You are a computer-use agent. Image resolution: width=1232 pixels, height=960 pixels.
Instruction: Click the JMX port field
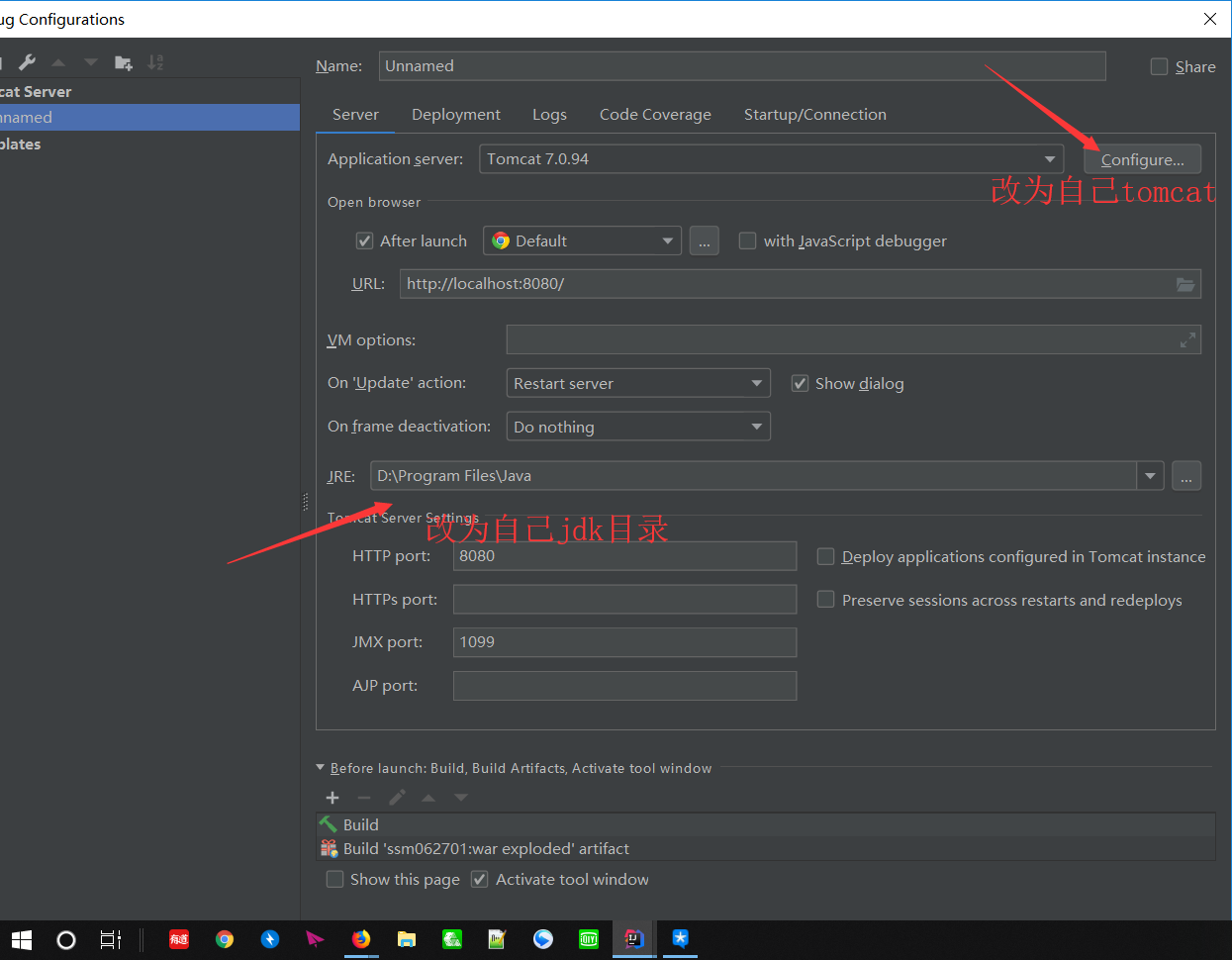[624, 642]
